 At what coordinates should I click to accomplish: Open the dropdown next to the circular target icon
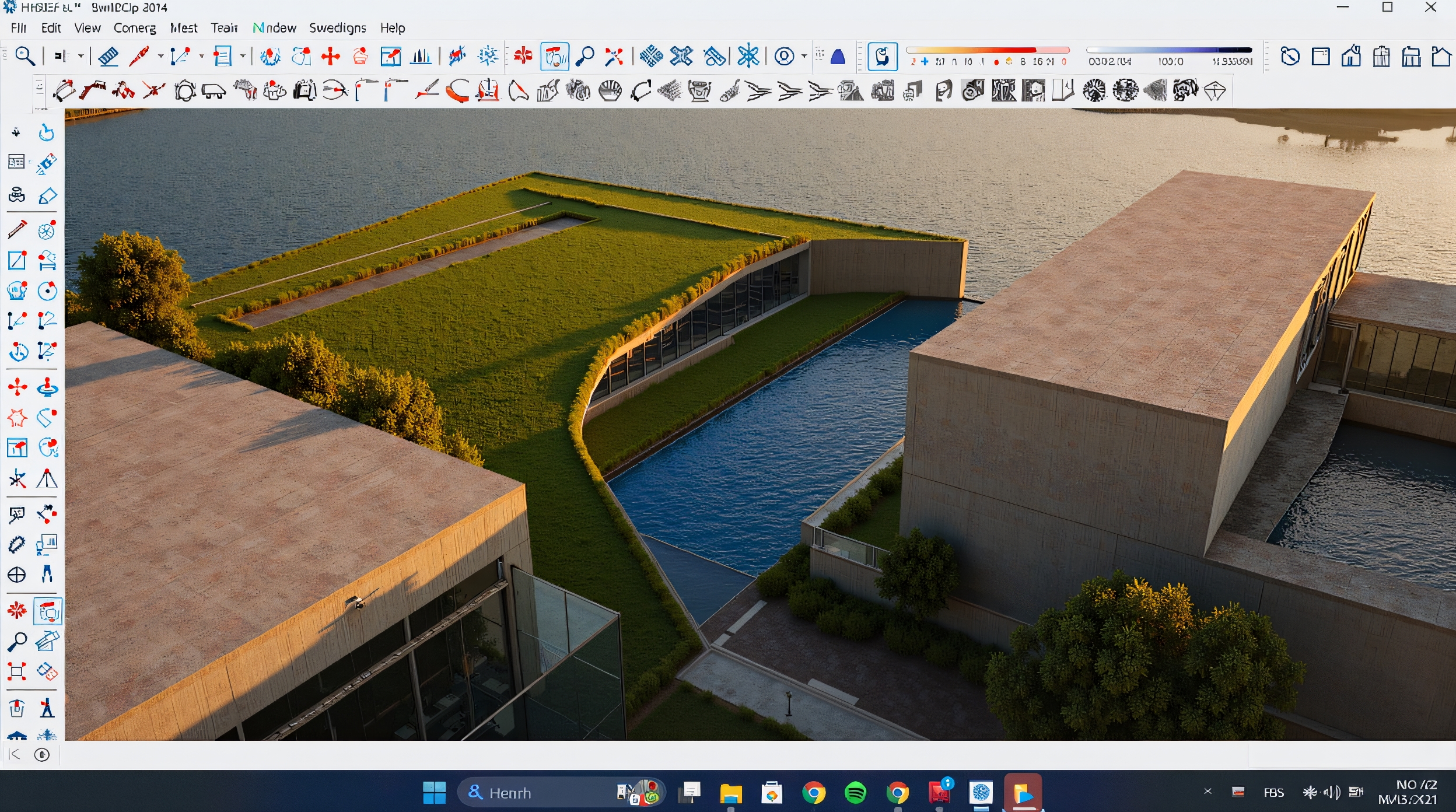804,57
